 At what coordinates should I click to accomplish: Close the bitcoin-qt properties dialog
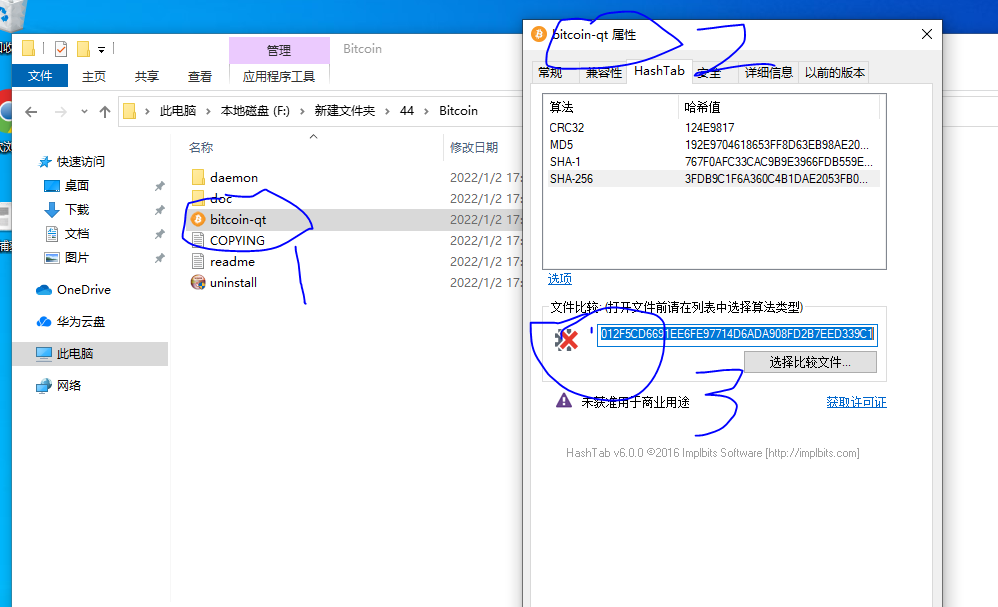pos(927,34)
